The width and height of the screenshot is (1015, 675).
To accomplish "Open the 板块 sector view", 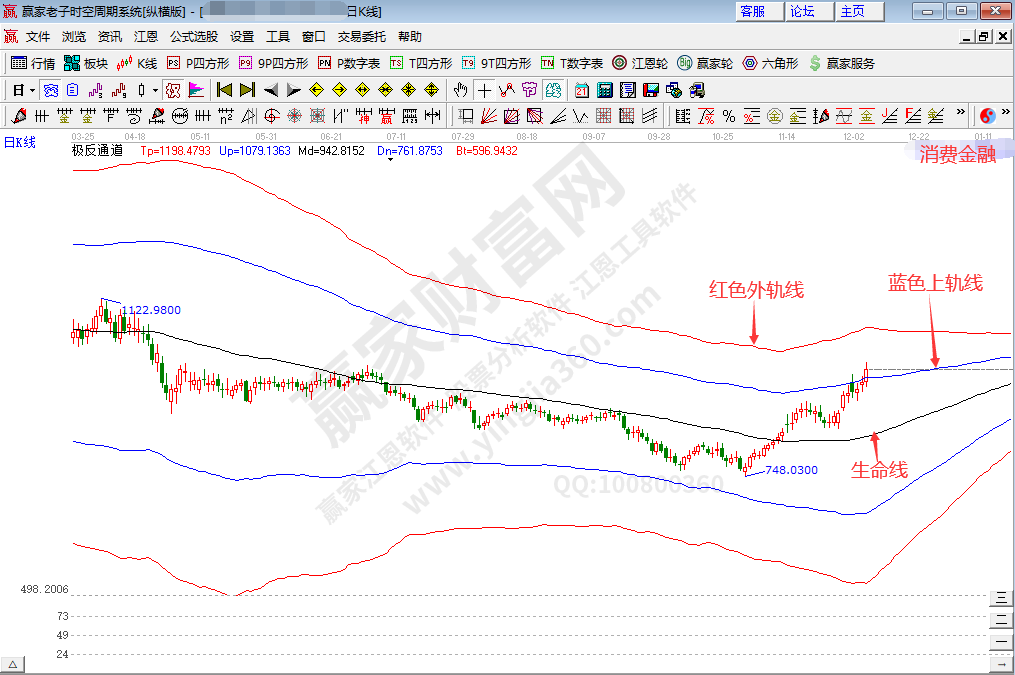I will coord(86,63).
